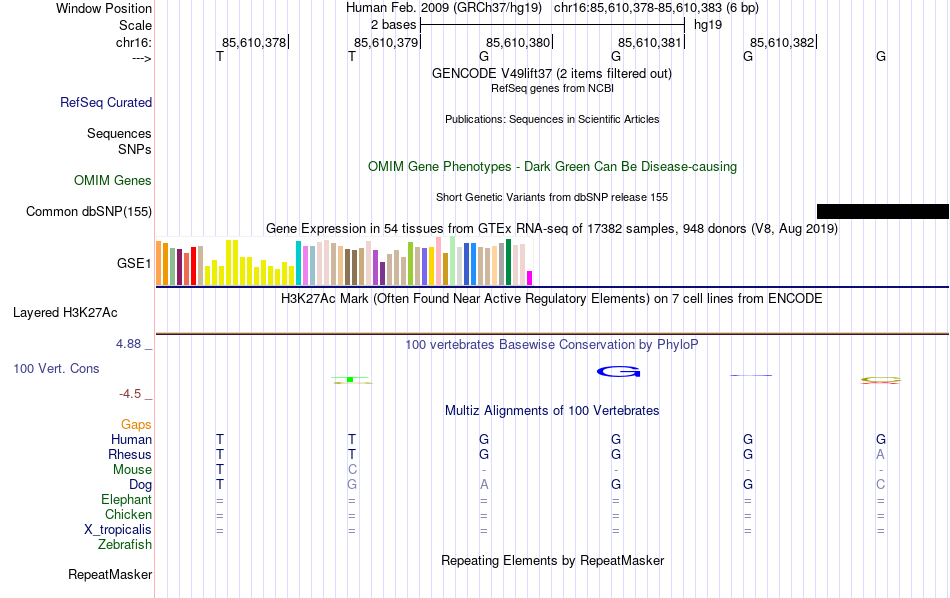This screenshot has width=950, height=598.
Task: Click the RefSeq Curated track label
Action: point(105,102)
